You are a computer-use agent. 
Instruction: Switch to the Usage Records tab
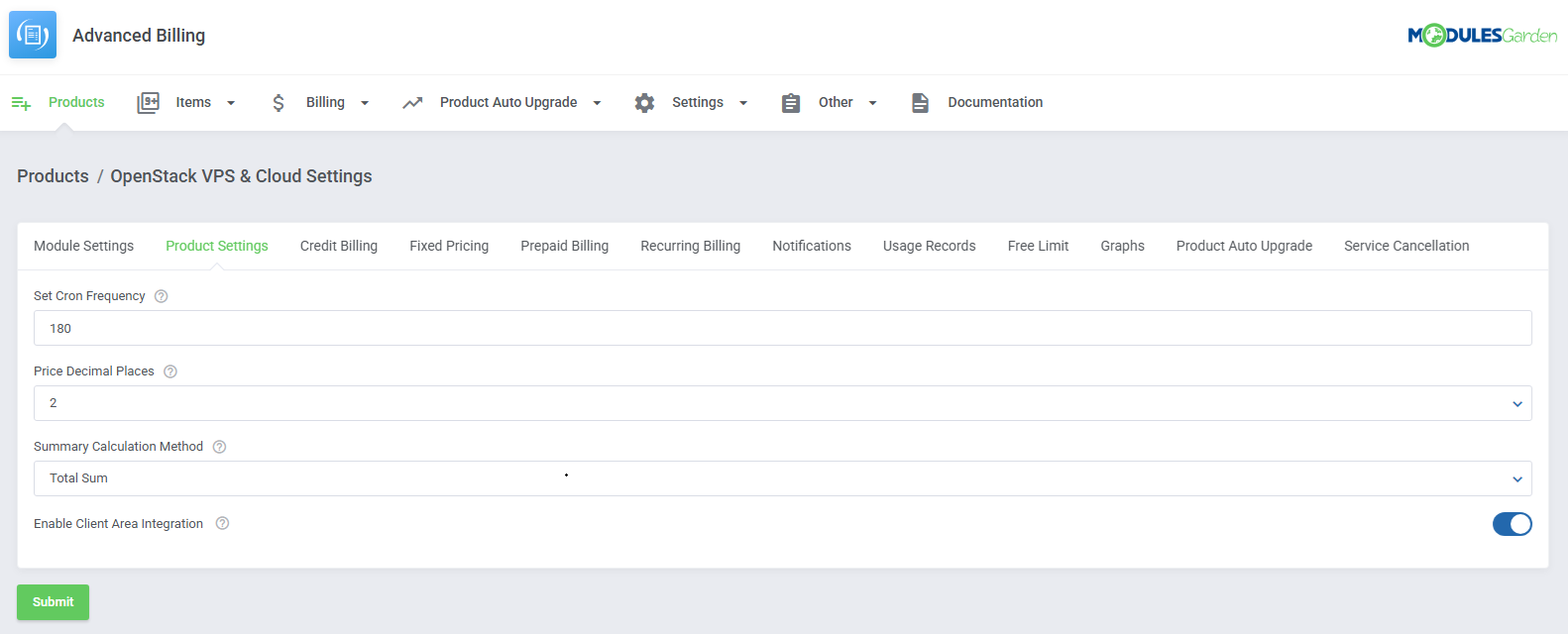[x=930, y=246]
